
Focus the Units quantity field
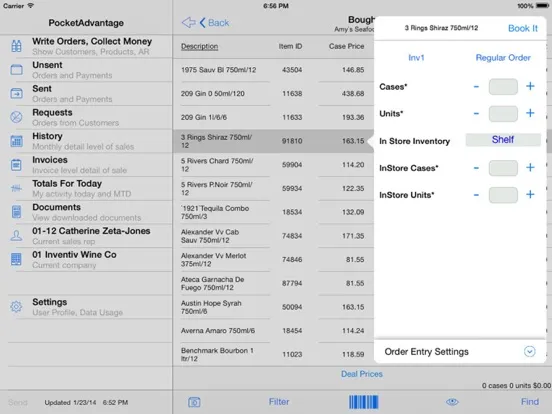503,113
